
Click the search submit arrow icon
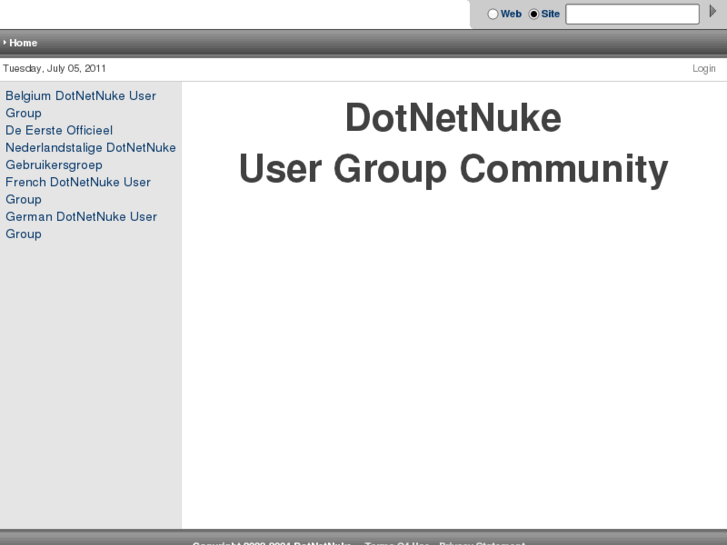click(x=714, y=13)
